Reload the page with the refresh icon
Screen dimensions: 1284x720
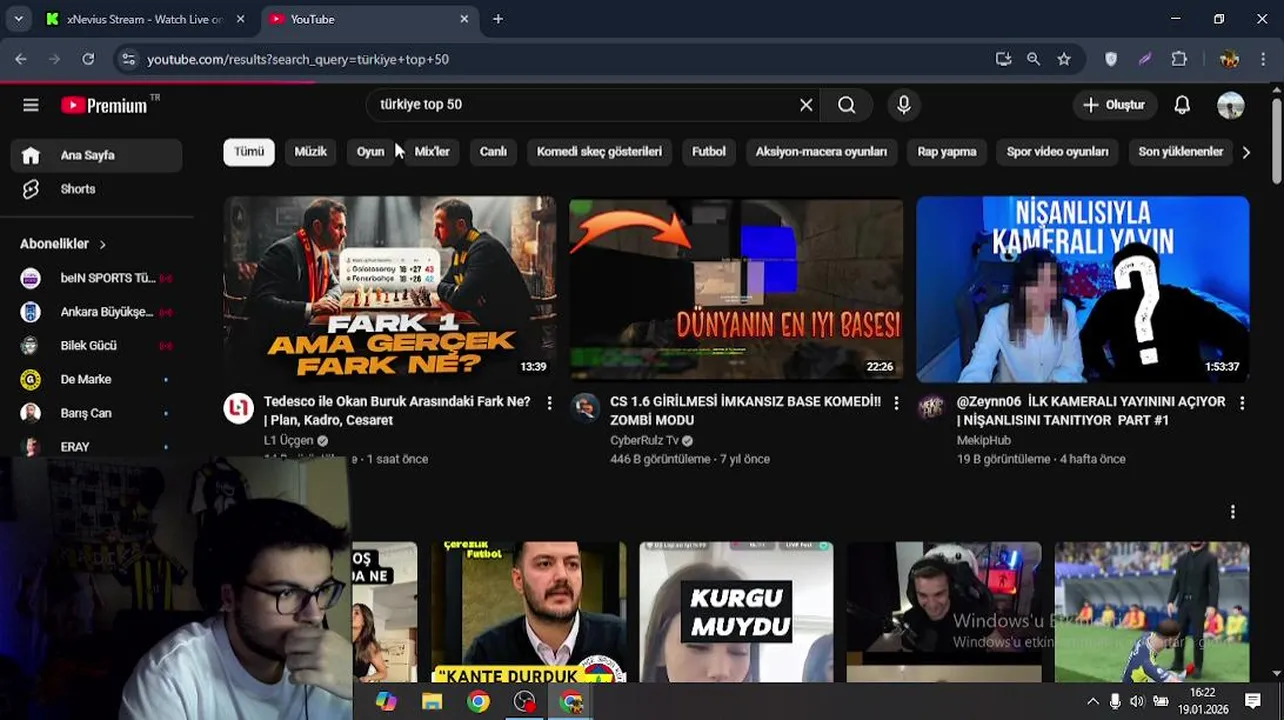pos(88,59)
